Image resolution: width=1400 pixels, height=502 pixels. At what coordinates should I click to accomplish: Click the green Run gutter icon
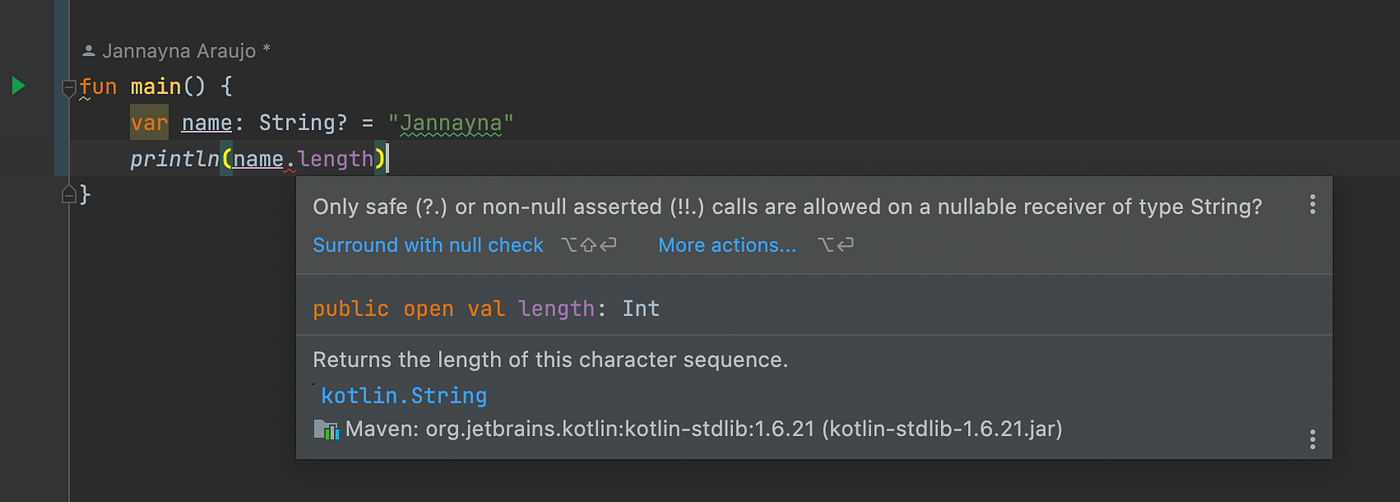pyautogui.click(x=18, y=86)
